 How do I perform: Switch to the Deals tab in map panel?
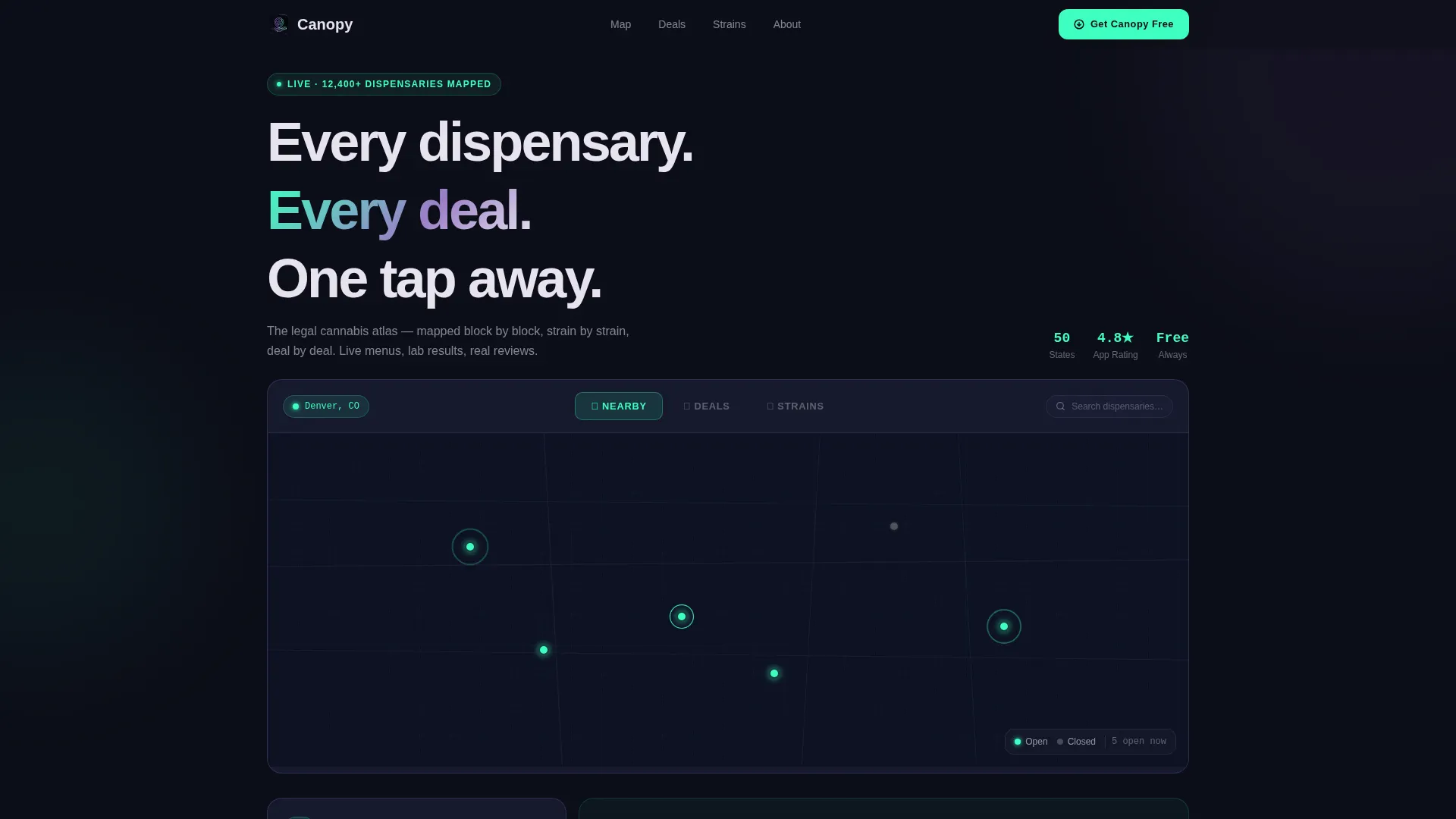point(707,406)
